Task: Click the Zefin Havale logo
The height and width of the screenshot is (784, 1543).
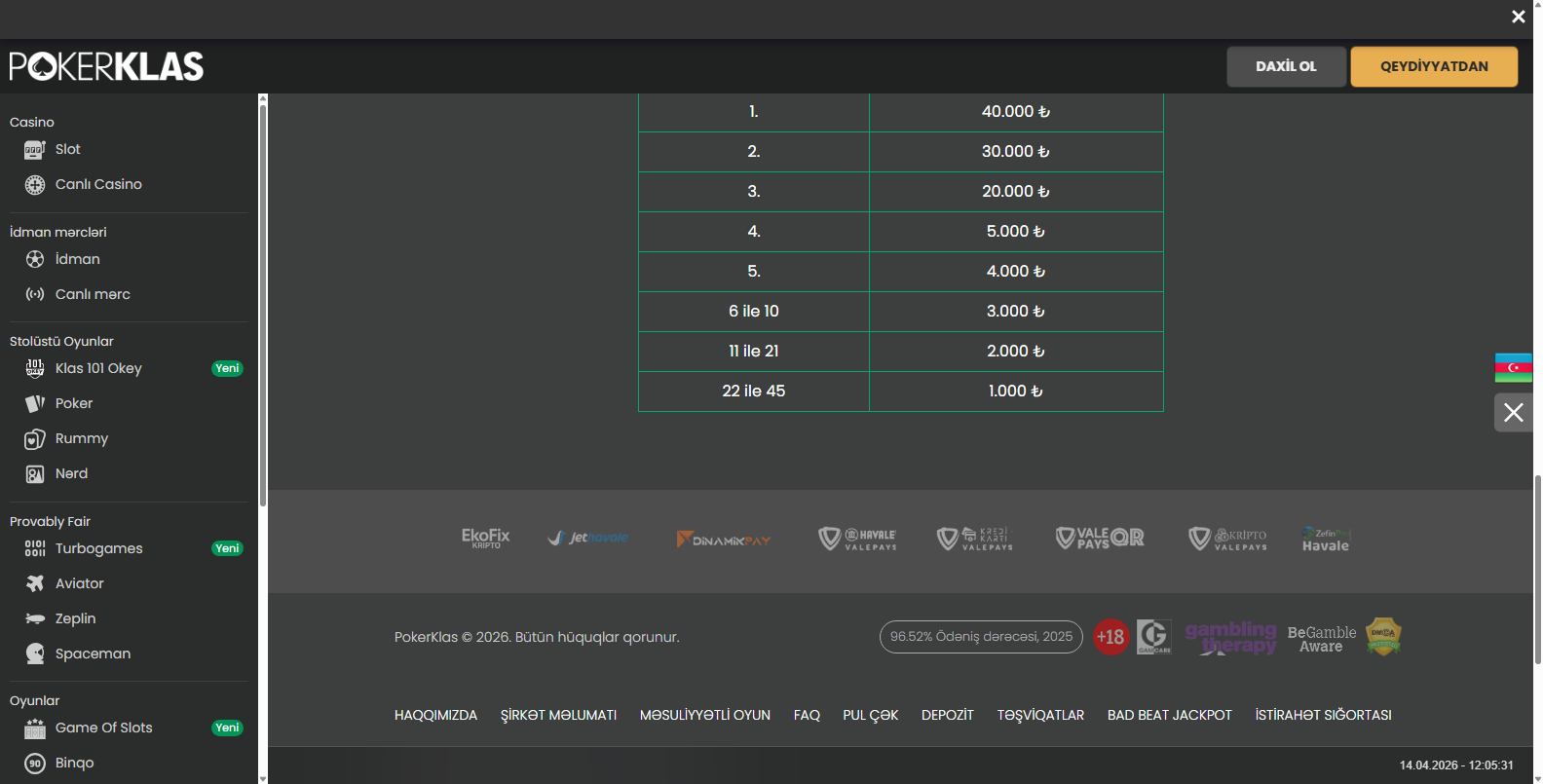Action: [1326, 540]
